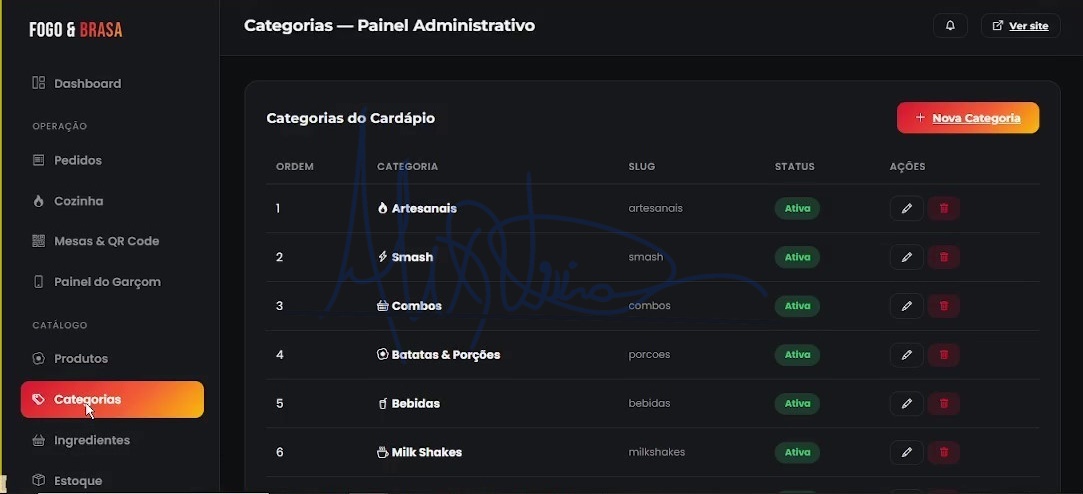Click the notification bell icon
Image resolution: width=1083 pixels, height=494 pixels.
click(x=950, y=26)
